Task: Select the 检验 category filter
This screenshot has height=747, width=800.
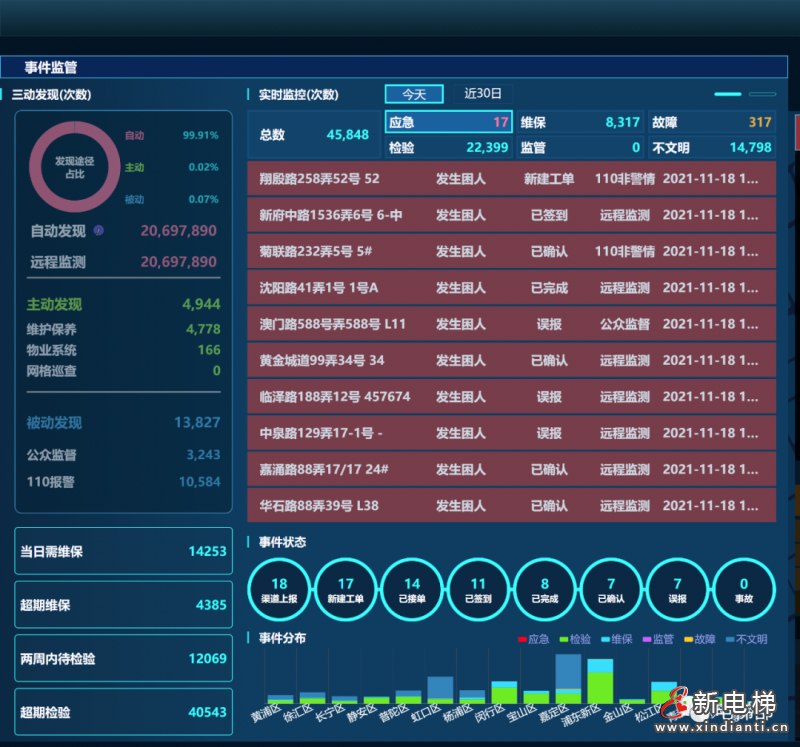Action: pos(448,148)
